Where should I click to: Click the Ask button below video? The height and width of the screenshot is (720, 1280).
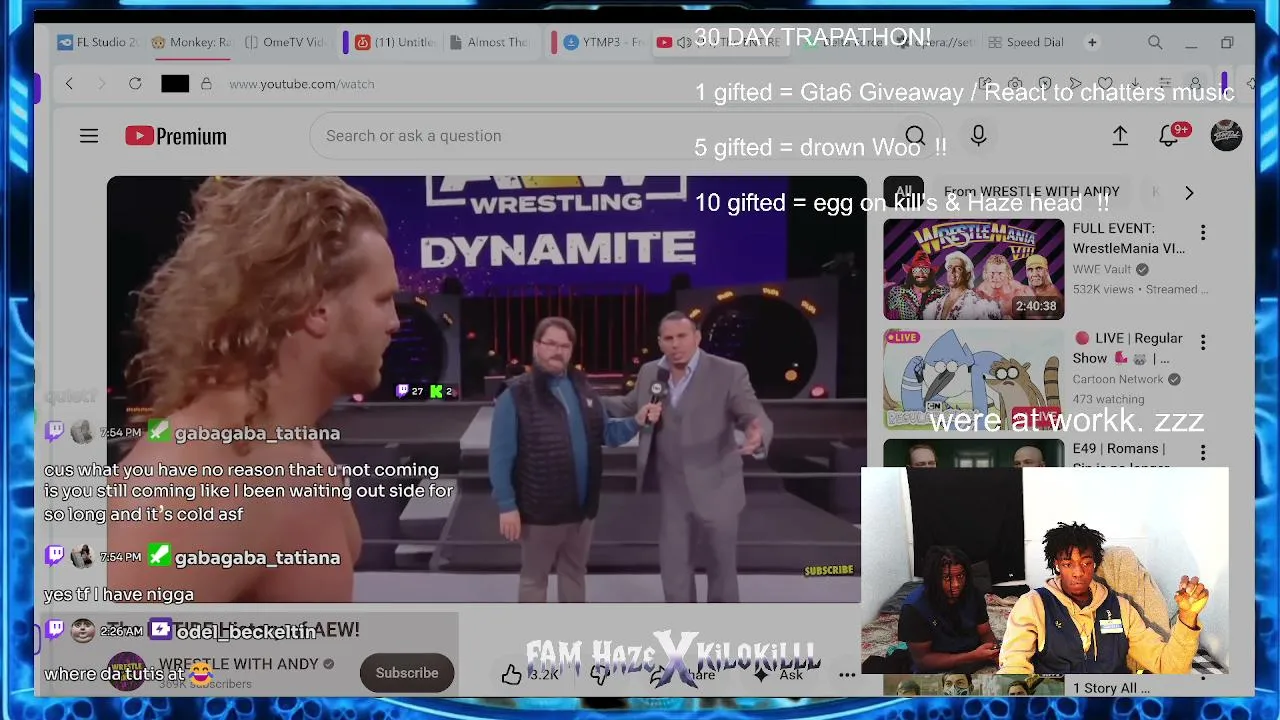coord(778,675)
